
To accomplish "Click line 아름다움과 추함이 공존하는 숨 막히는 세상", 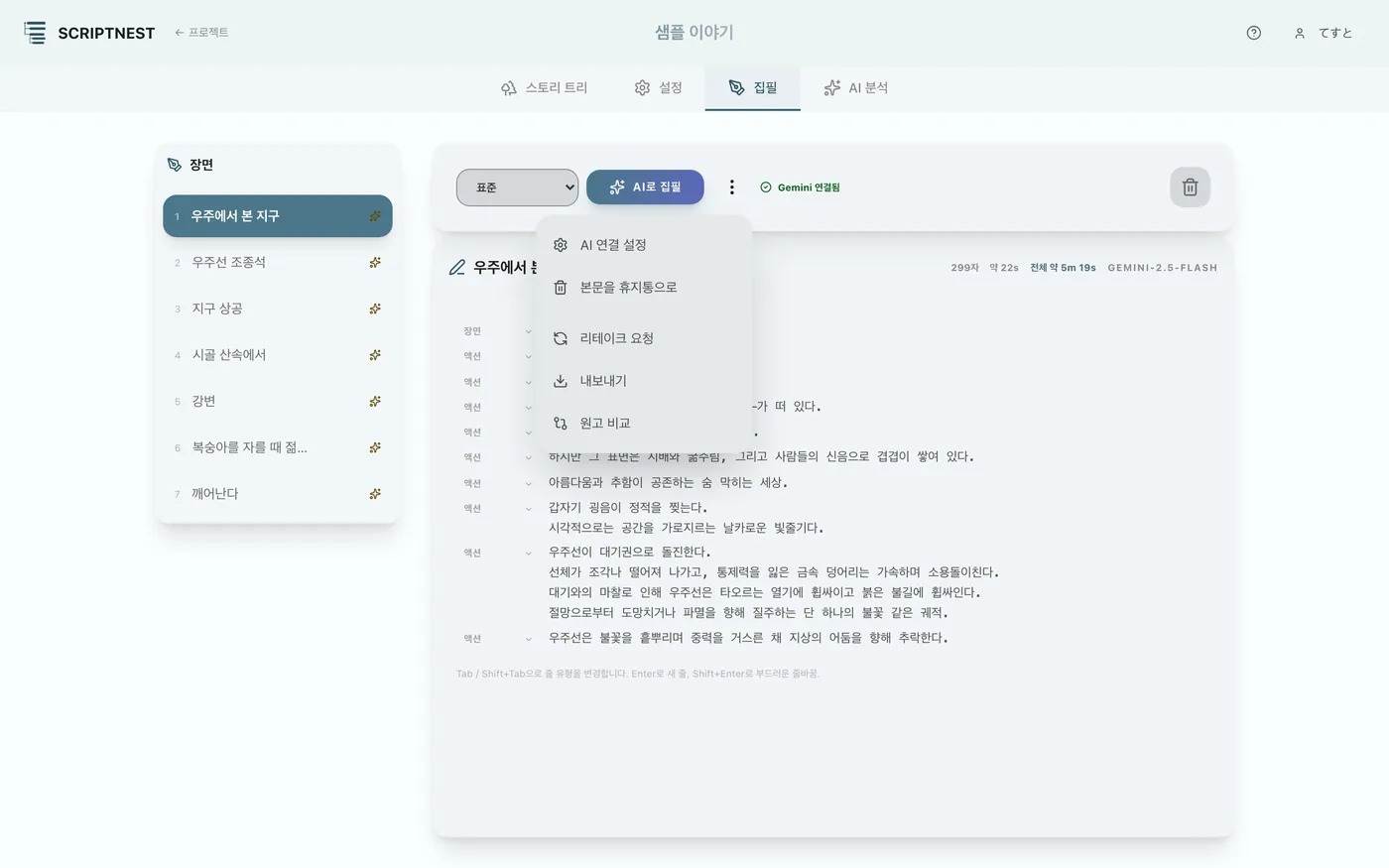I will 668,483.
